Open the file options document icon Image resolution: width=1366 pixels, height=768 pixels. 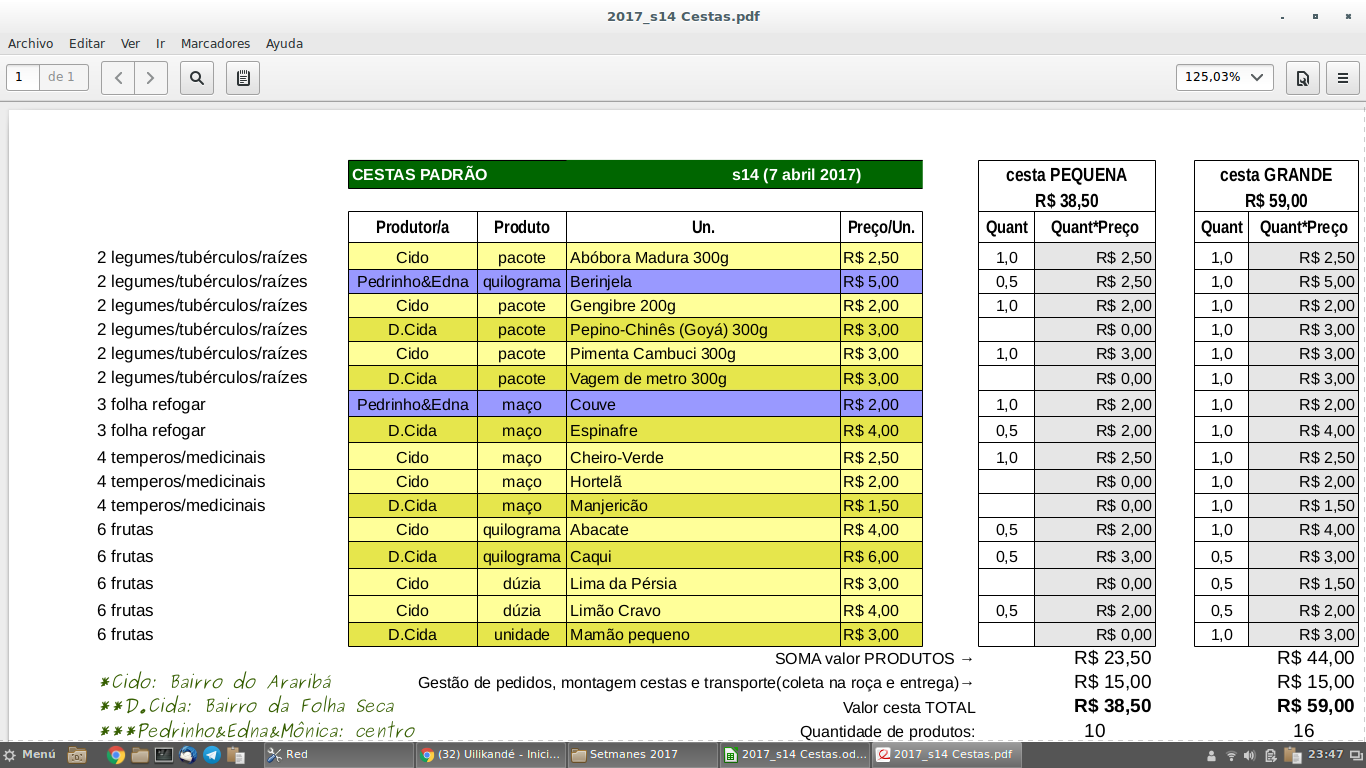[1303, 77]
